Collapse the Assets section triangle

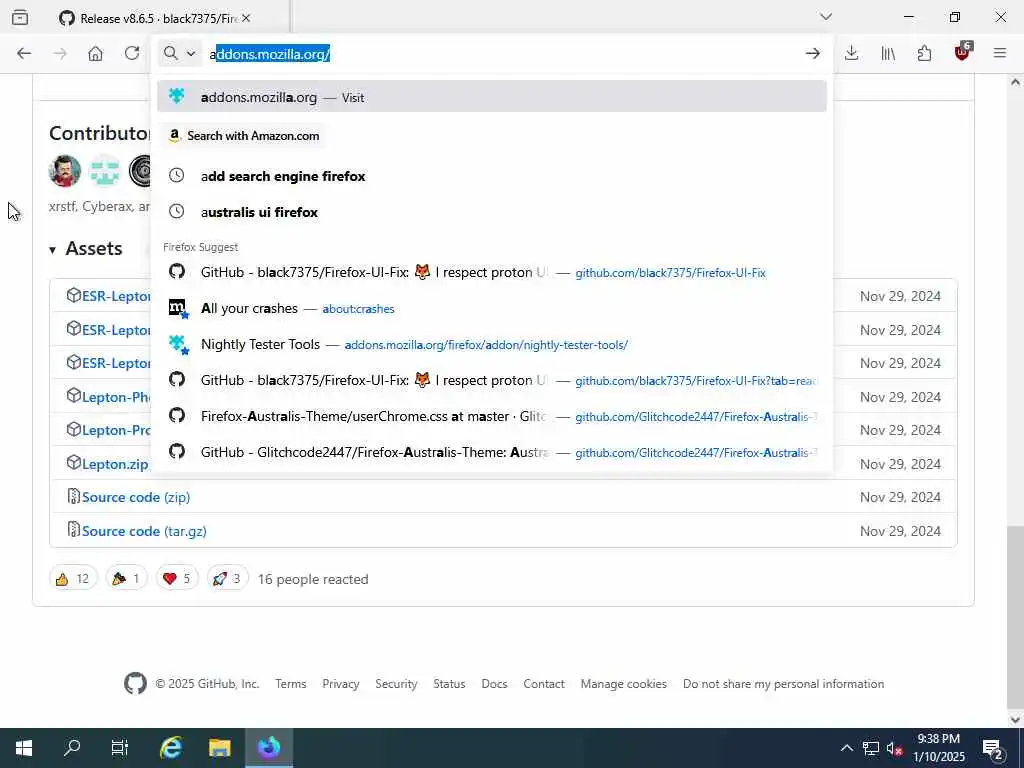[52, 250]
